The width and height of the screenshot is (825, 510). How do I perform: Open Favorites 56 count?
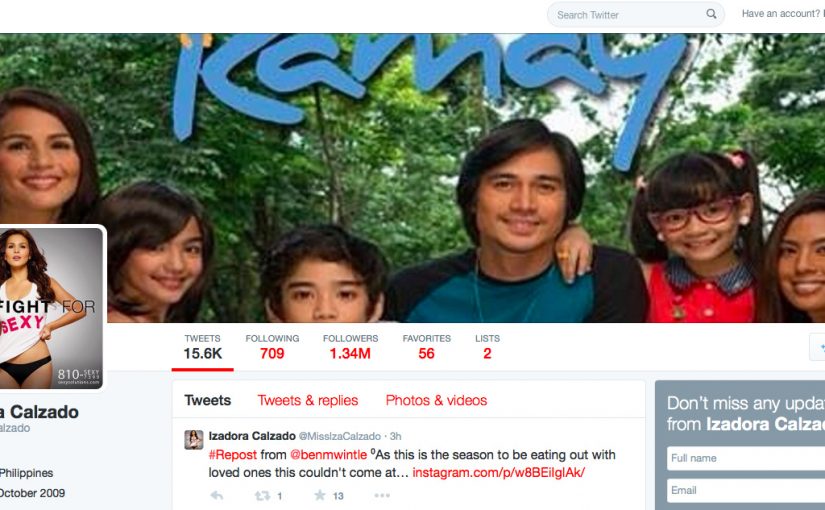click(427, 347)
